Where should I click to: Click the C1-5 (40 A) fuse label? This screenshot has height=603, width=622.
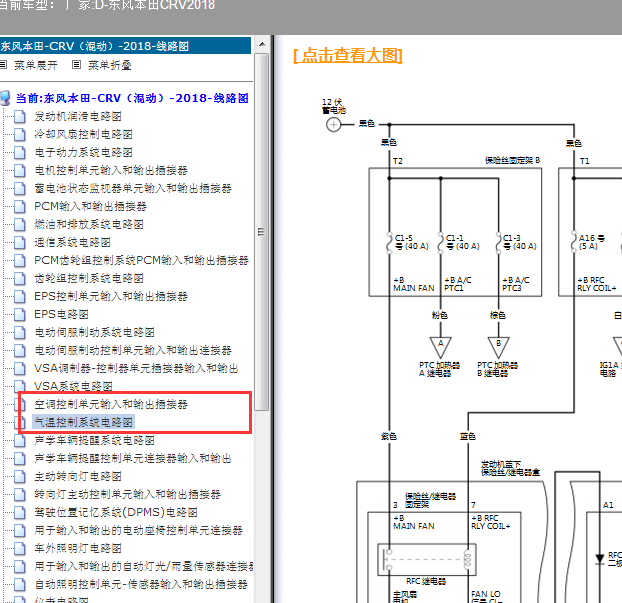click(x=412, y=242)
